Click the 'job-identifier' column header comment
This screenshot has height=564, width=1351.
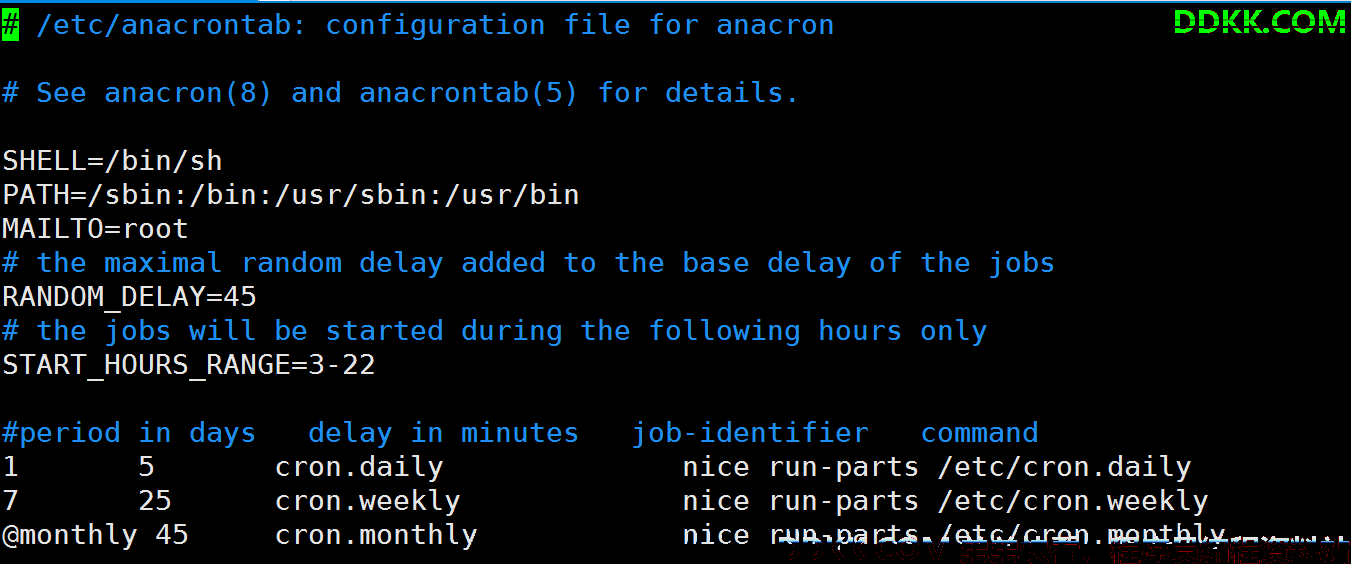(x=750, y=433)
